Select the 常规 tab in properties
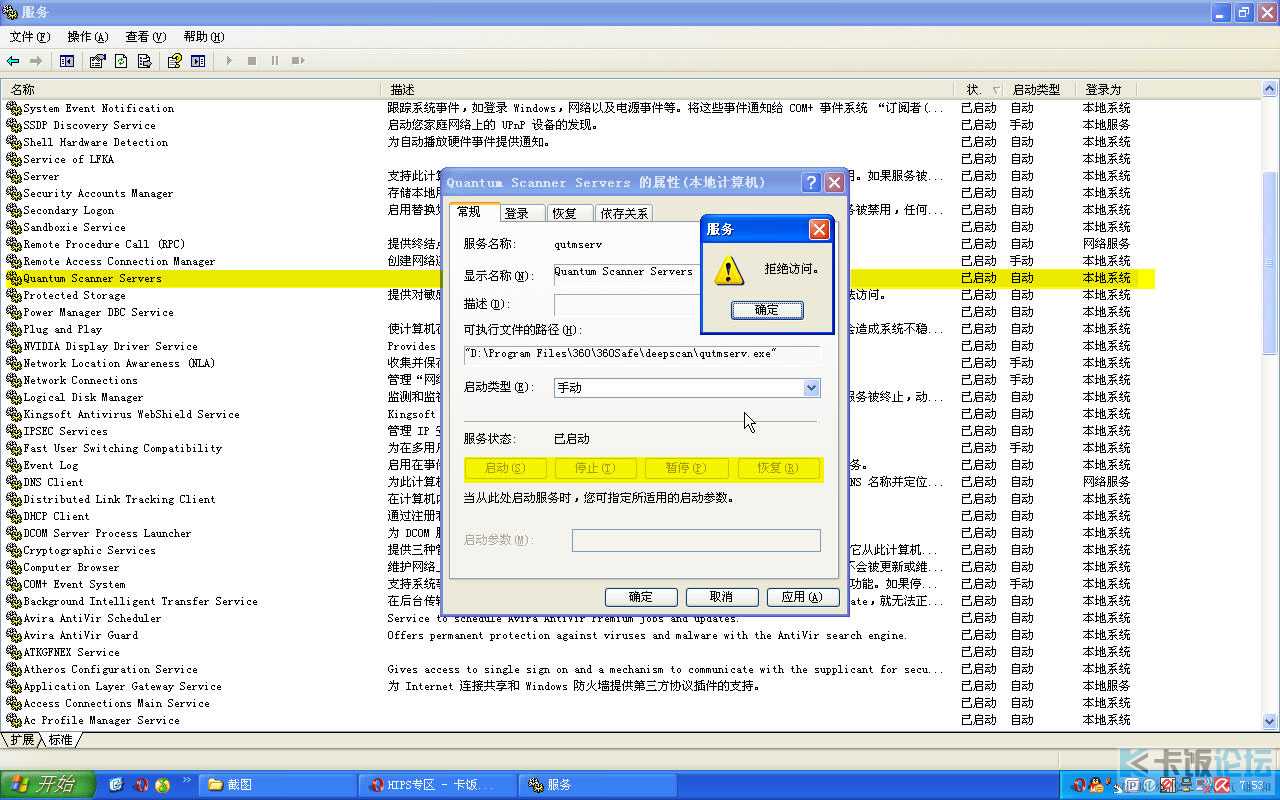 [475, 211]
